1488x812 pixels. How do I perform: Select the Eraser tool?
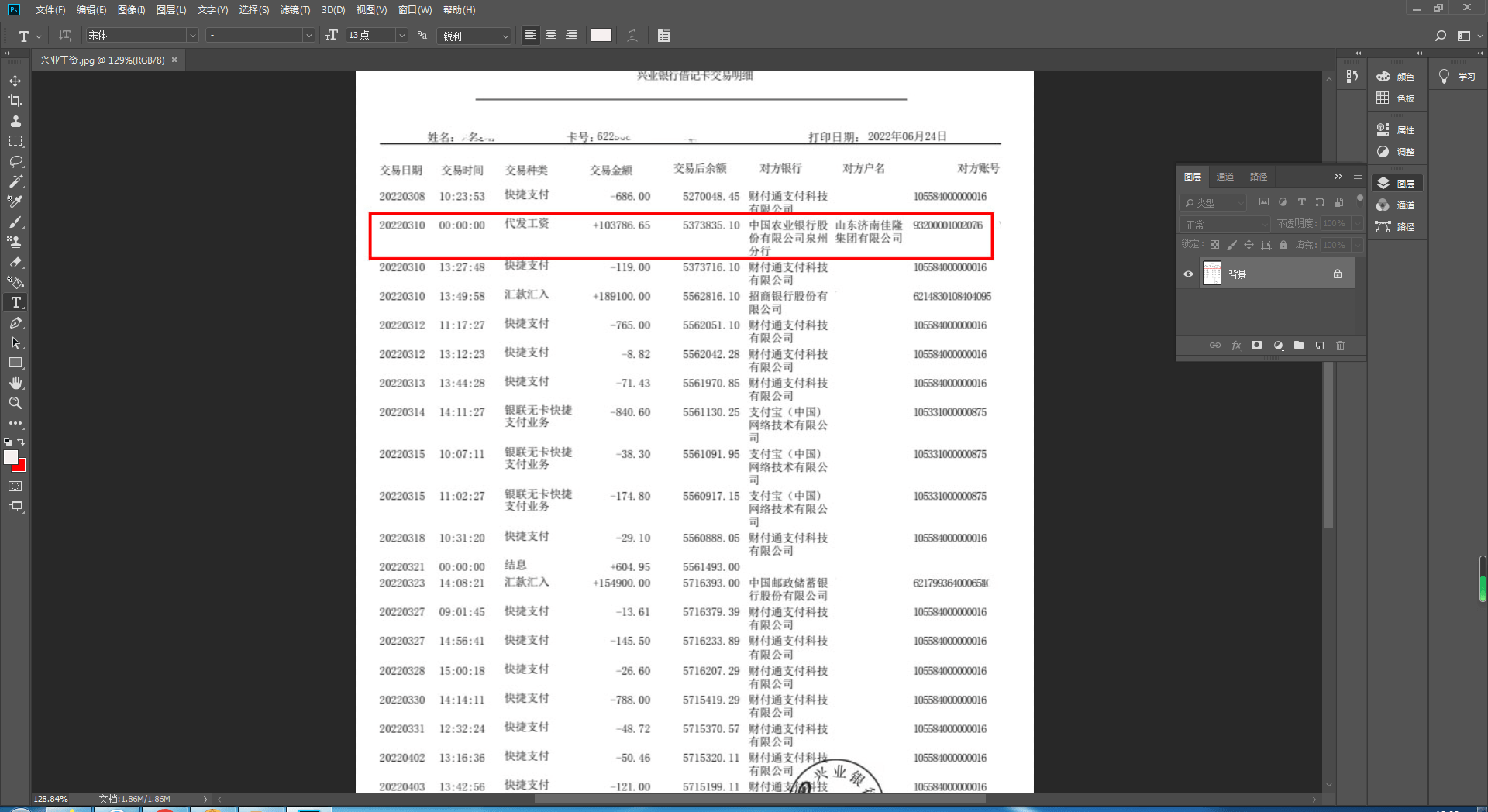15,262
